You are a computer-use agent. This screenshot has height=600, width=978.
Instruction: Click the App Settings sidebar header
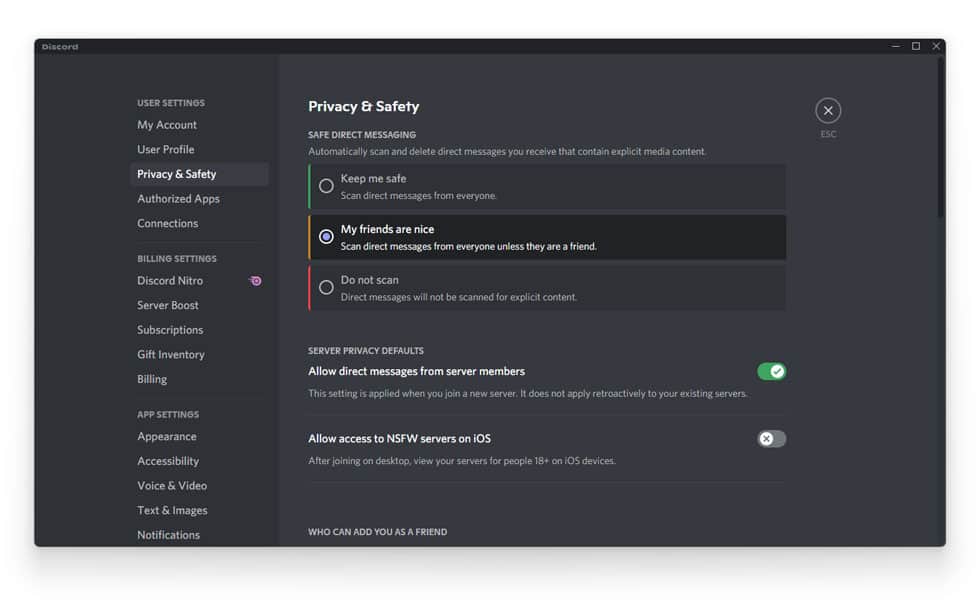click(168, 415)
